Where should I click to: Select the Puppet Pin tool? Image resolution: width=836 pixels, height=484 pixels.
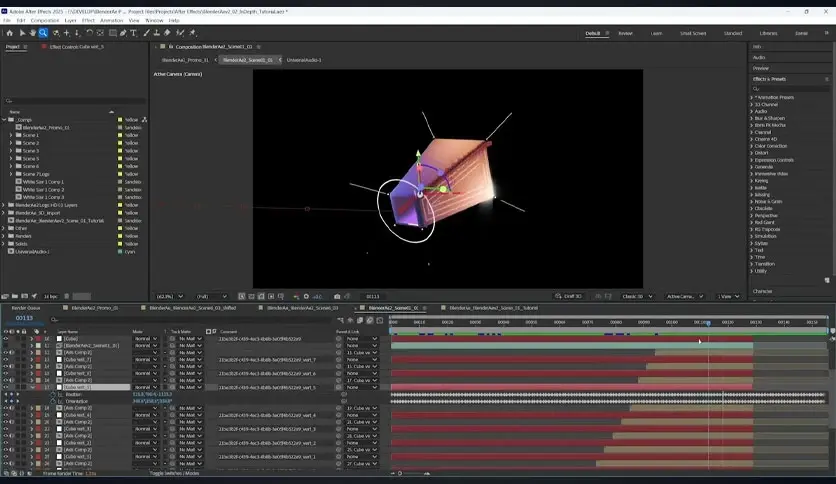tap(192, 33)
